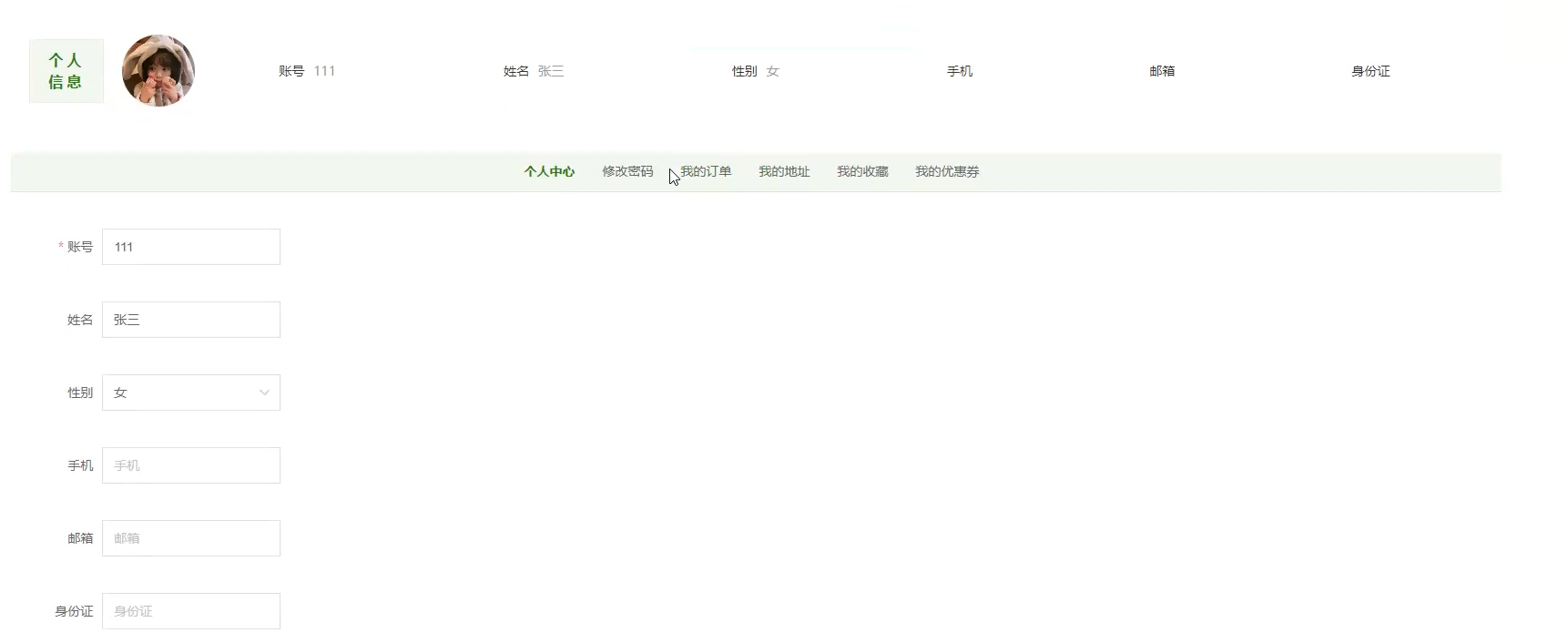Viewport: 1568px width, 643px height.
Task: Click the chevron arrow in 性别 select
Action: 264,393
